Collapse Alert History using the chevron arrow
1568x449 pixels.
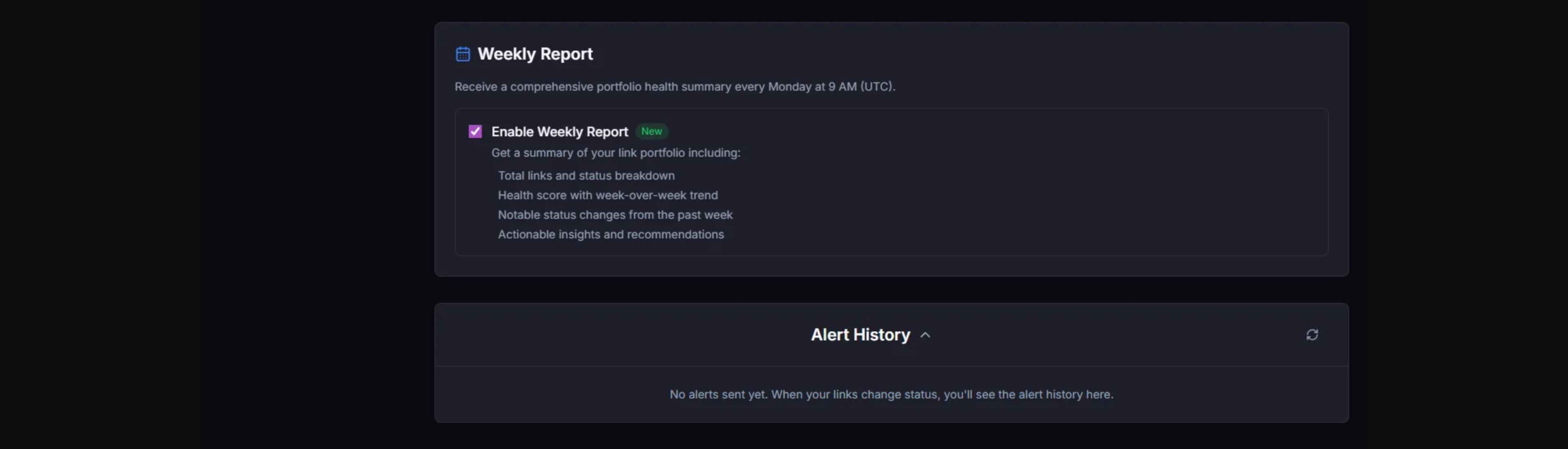[x=925, y=335]
